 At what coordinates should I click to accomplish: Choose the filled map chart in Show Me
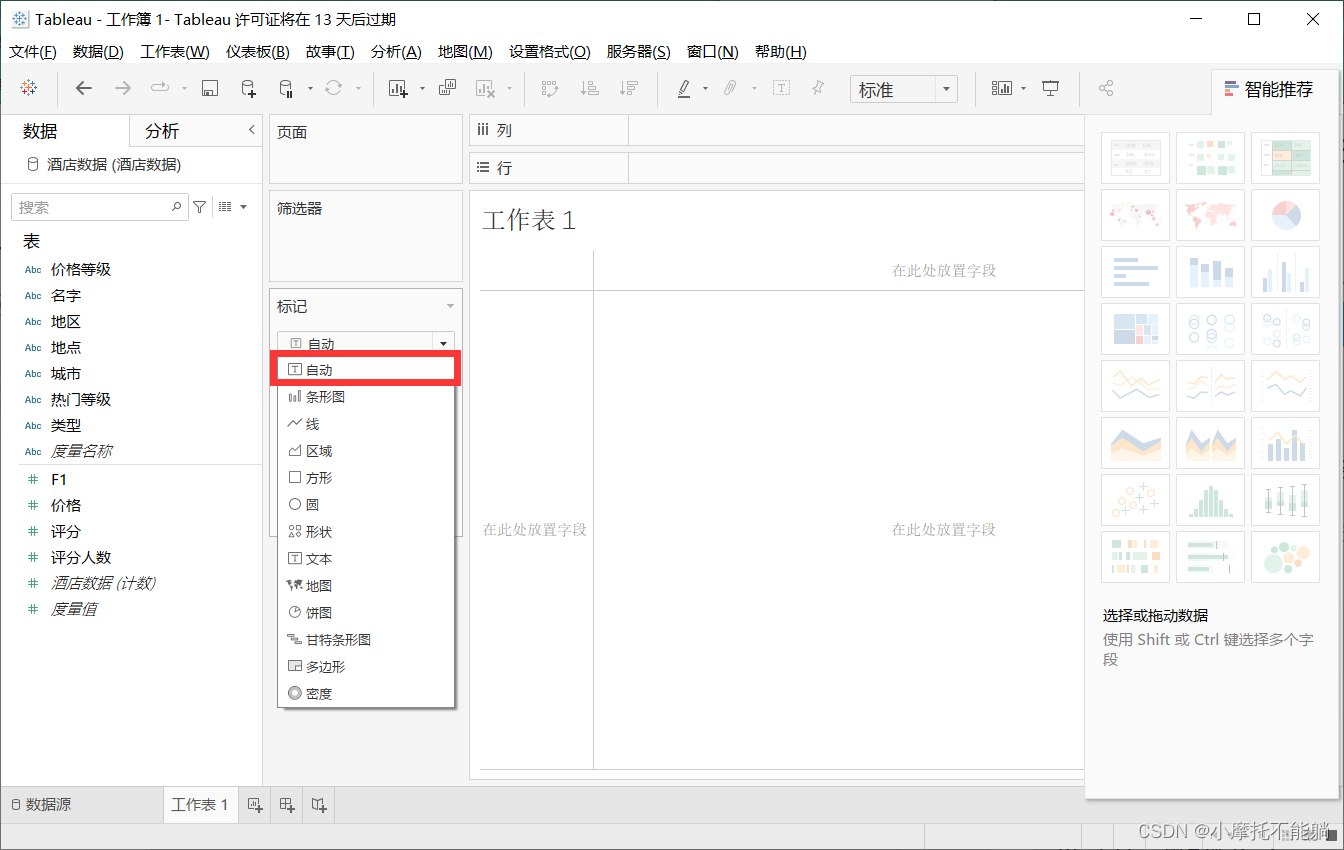pyautogui.click(x=1210, y=215)
